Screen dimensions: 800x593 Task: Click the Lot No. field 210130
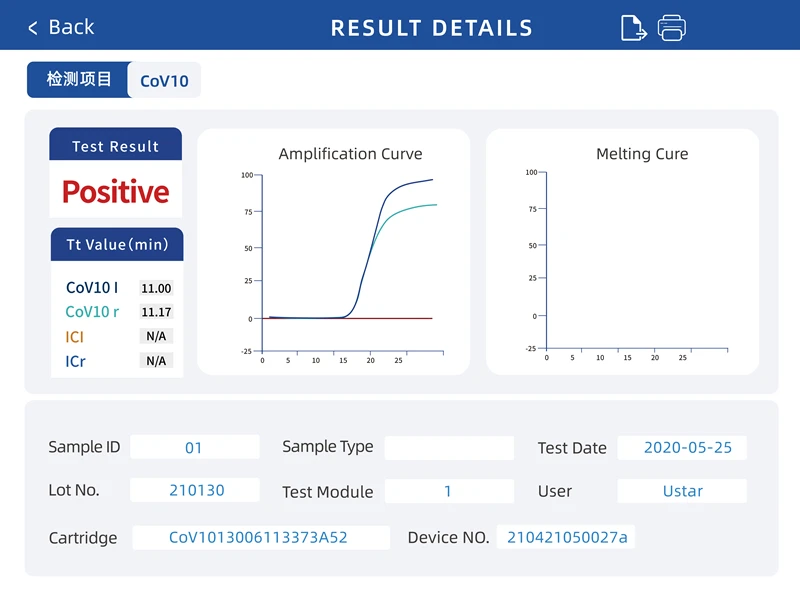coord(194,490)
